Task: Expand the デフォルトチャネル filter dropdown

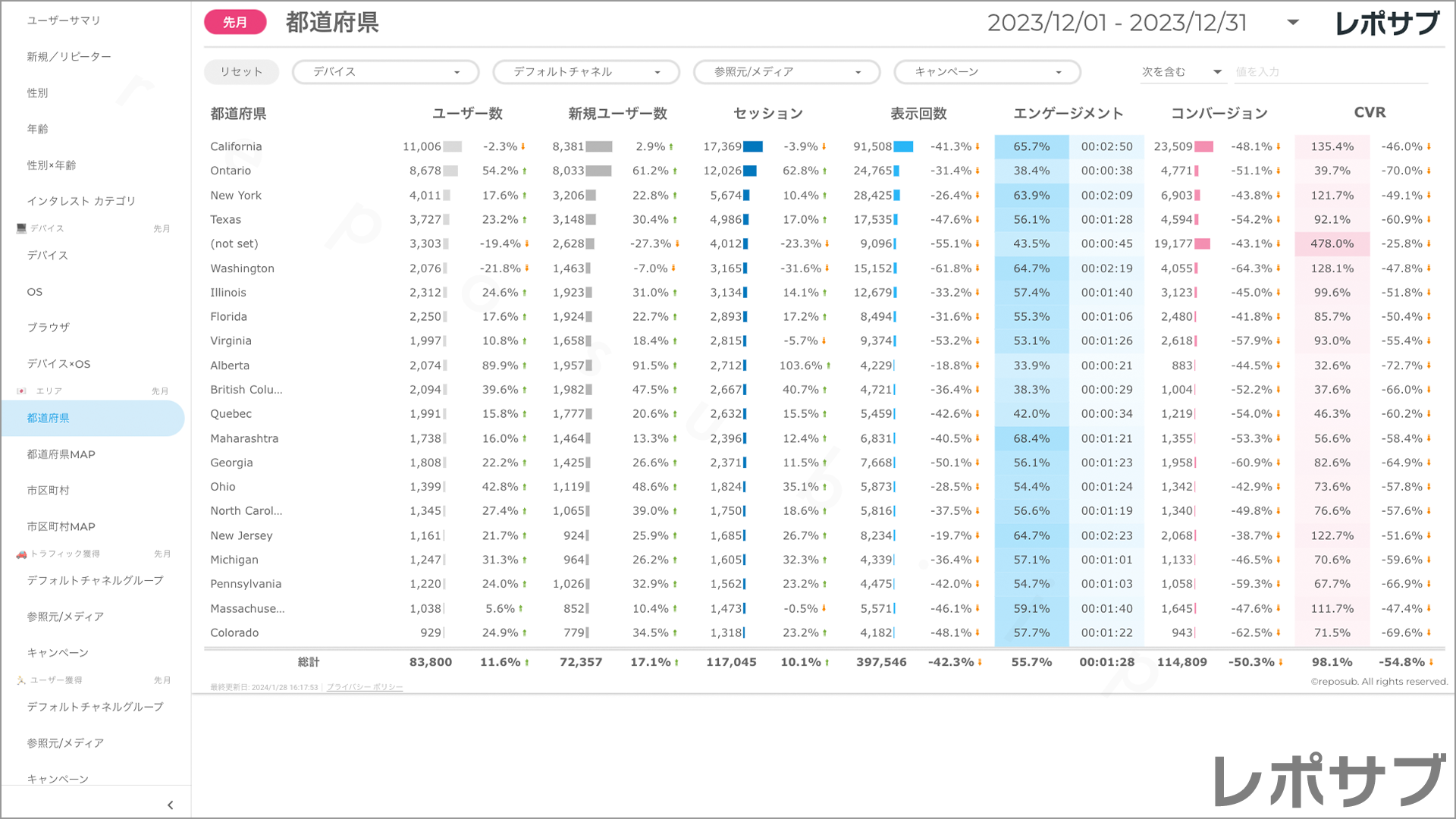Action: click(x=586, y=72)
